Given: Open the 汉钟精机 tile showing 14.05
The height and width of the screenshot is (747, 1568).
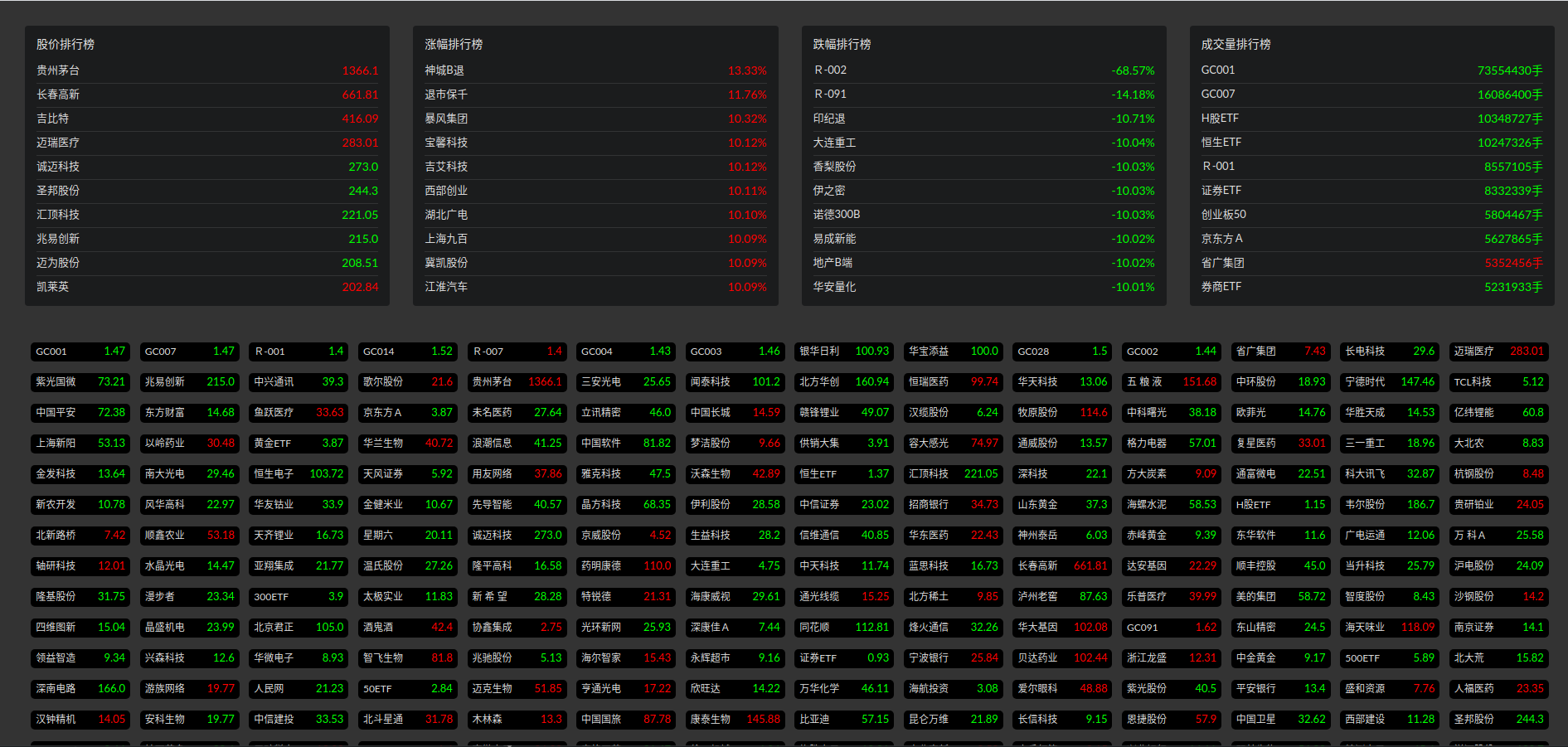Looking at the screenshot, I should (x=80, y=720).
